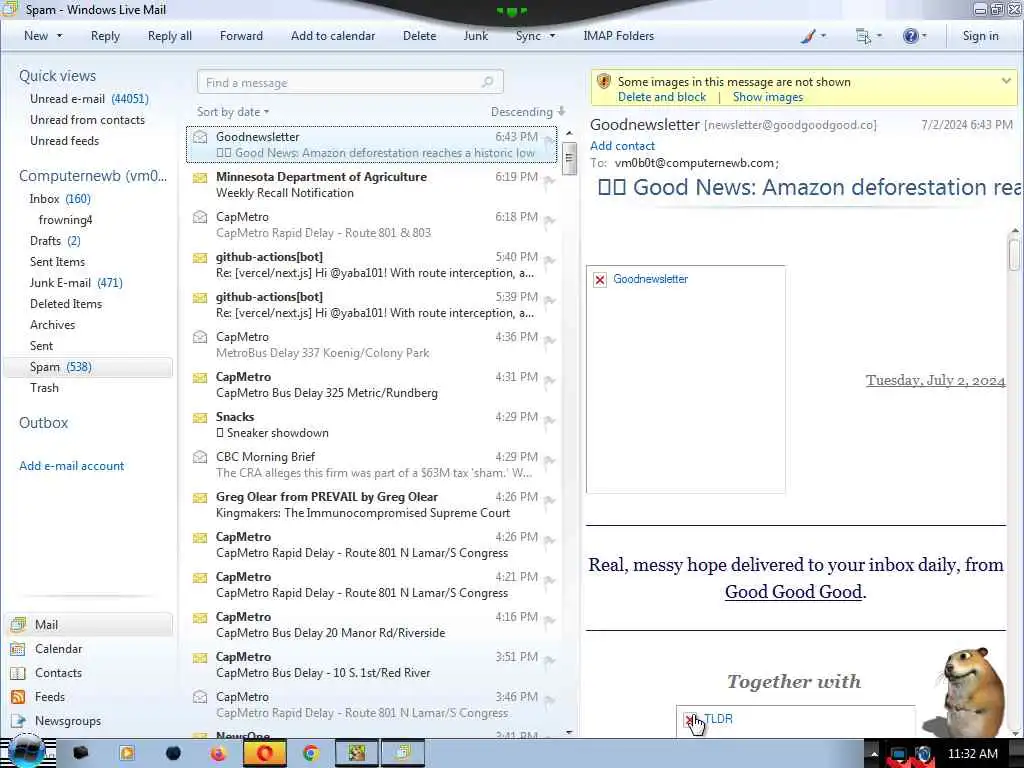Click the broken image icon next to TLDR

pos(690,720)
